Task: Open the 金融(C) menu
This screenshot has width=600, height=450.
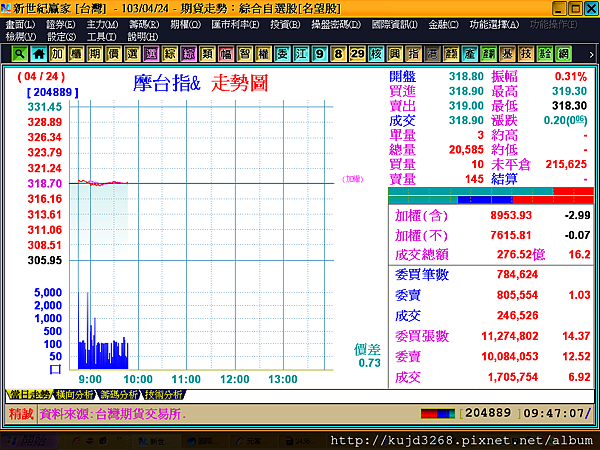Action: click(x=443, y=24)
